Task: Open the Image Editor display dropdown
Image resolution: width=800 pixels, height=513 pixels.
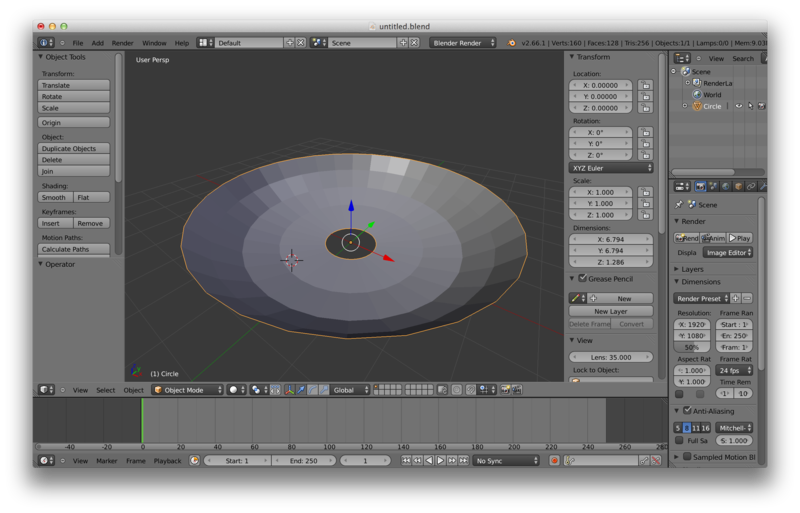Action: [x=728, y=253]
